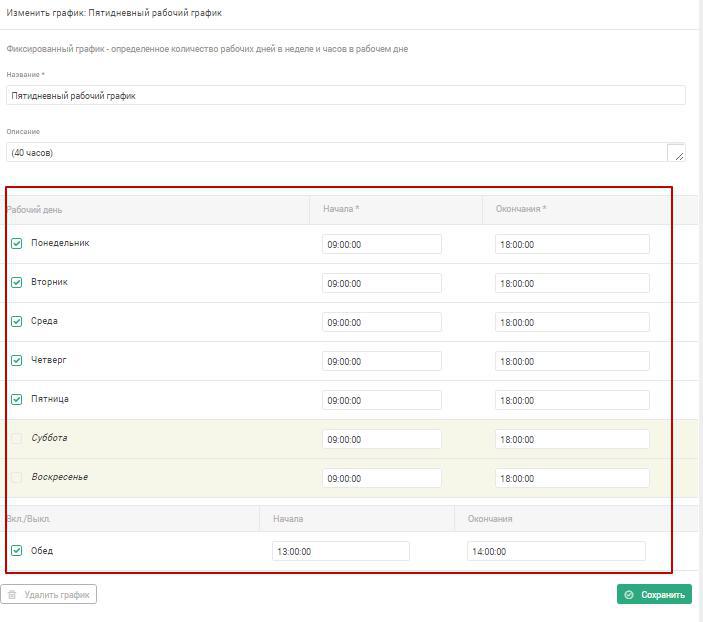Edit Обед end time 14:00:00 field
The height and width of the screenshot is (622, 703).
556,552
